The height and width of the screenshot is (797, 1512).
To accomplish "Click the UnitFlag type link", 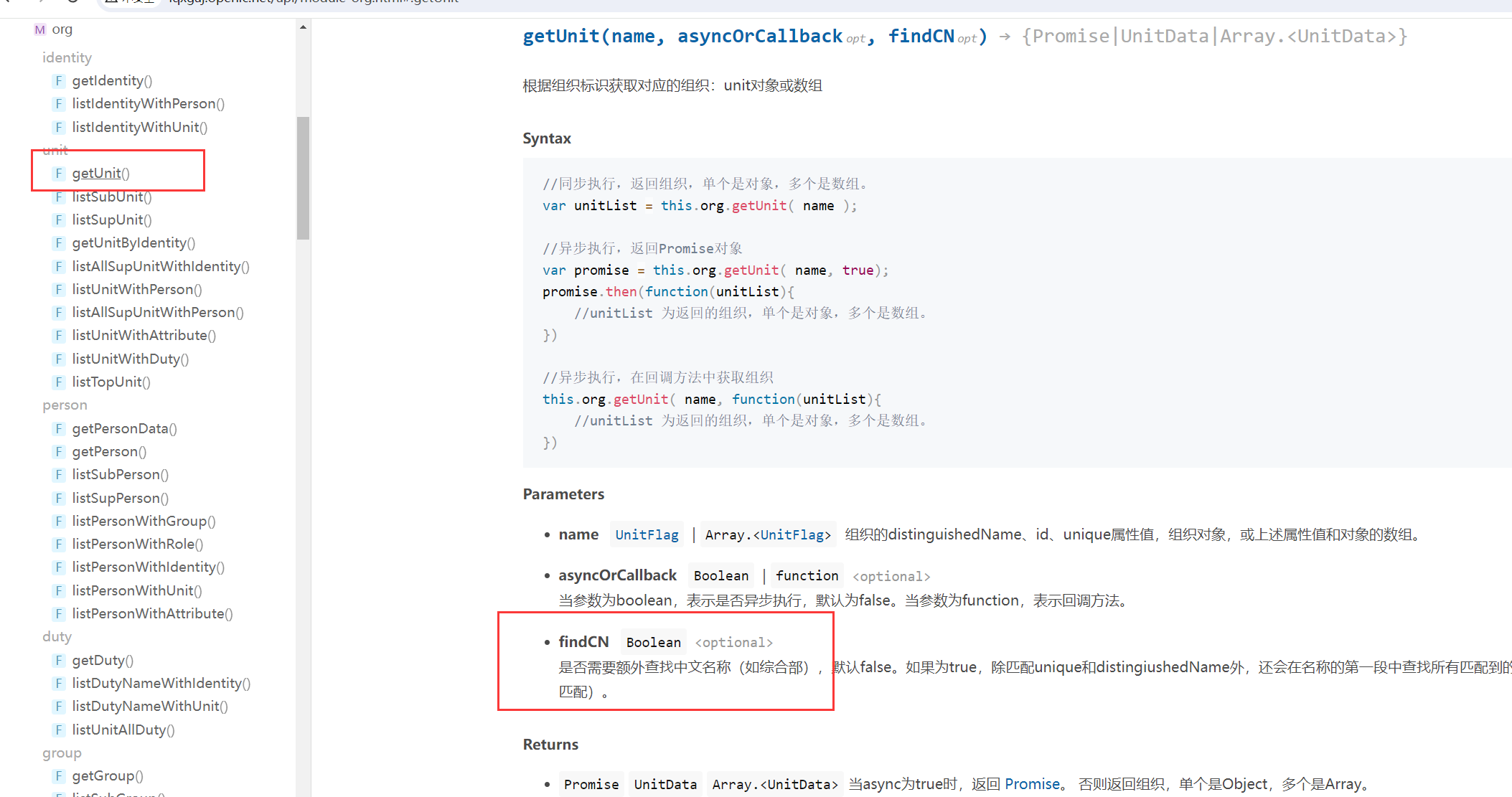I will coord(647,534).
